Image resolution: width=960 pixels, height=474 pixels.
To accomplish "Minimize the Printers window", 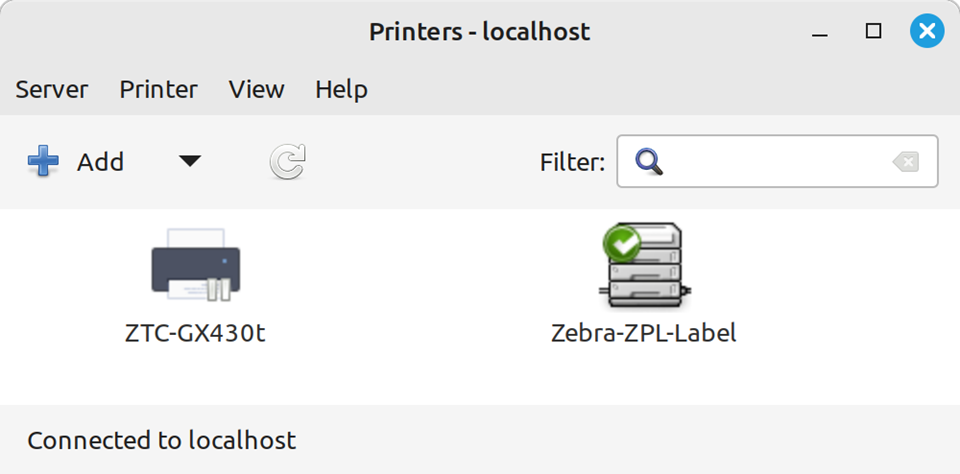I will (x=820, y=32).
